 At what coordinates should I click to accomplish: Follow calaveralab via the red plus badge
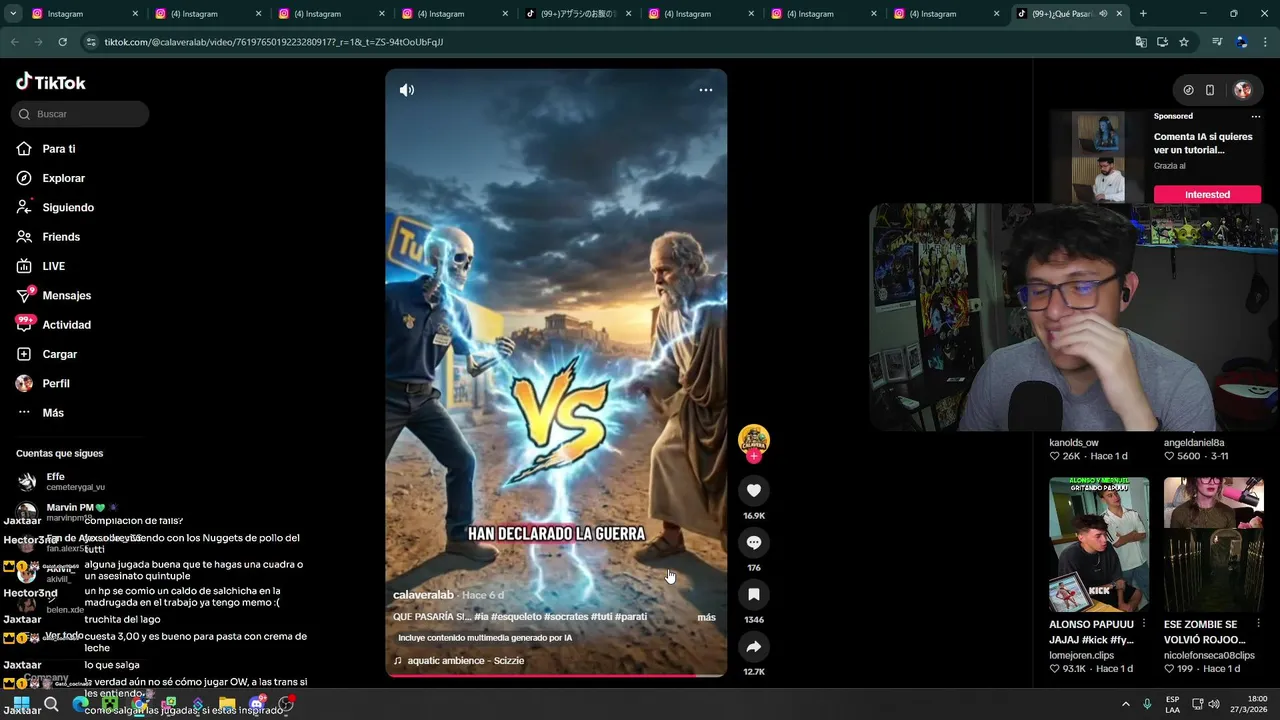754,456
